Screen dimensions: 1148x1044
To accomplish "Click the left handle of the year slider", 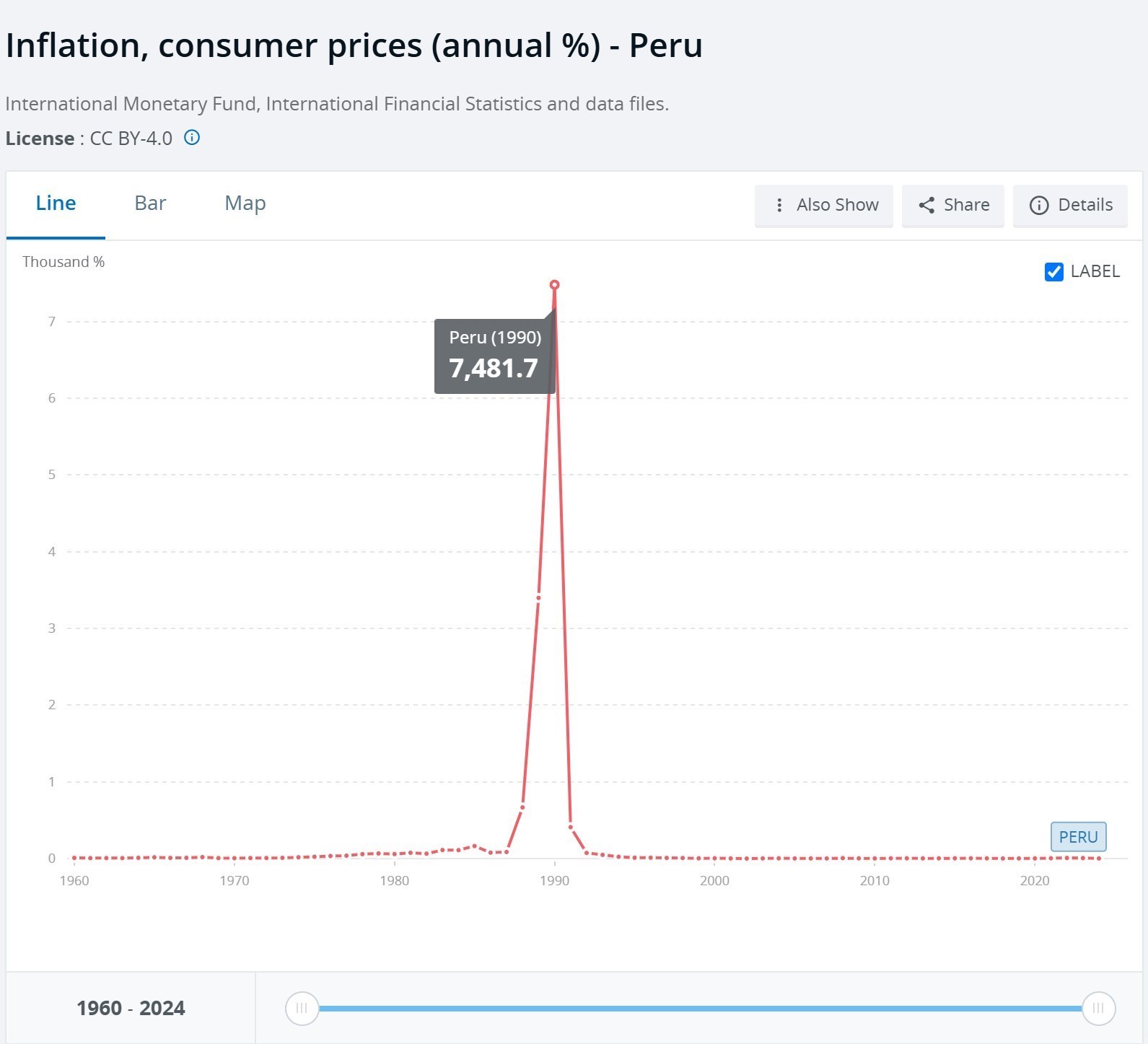I will [x=302, y=1008].
